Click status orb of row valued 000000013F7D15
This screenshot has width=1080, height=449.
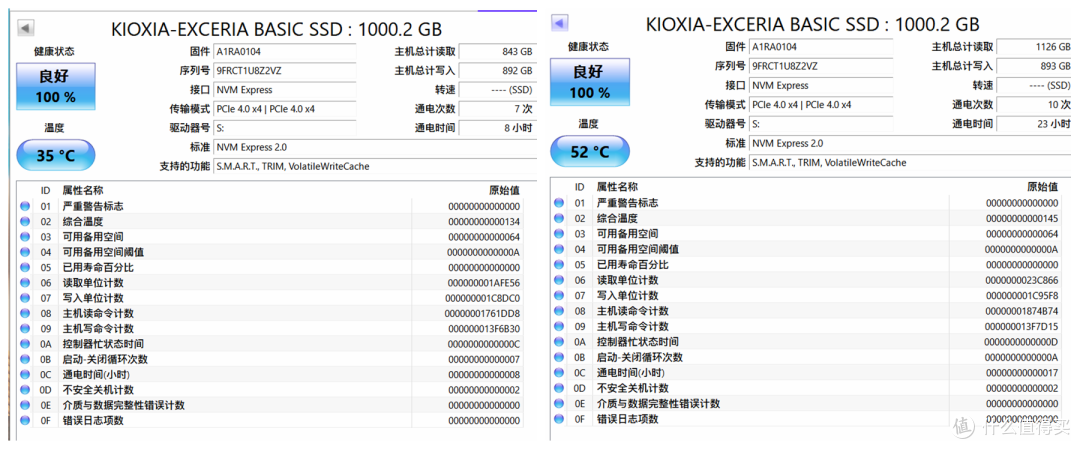coord(559,326)
